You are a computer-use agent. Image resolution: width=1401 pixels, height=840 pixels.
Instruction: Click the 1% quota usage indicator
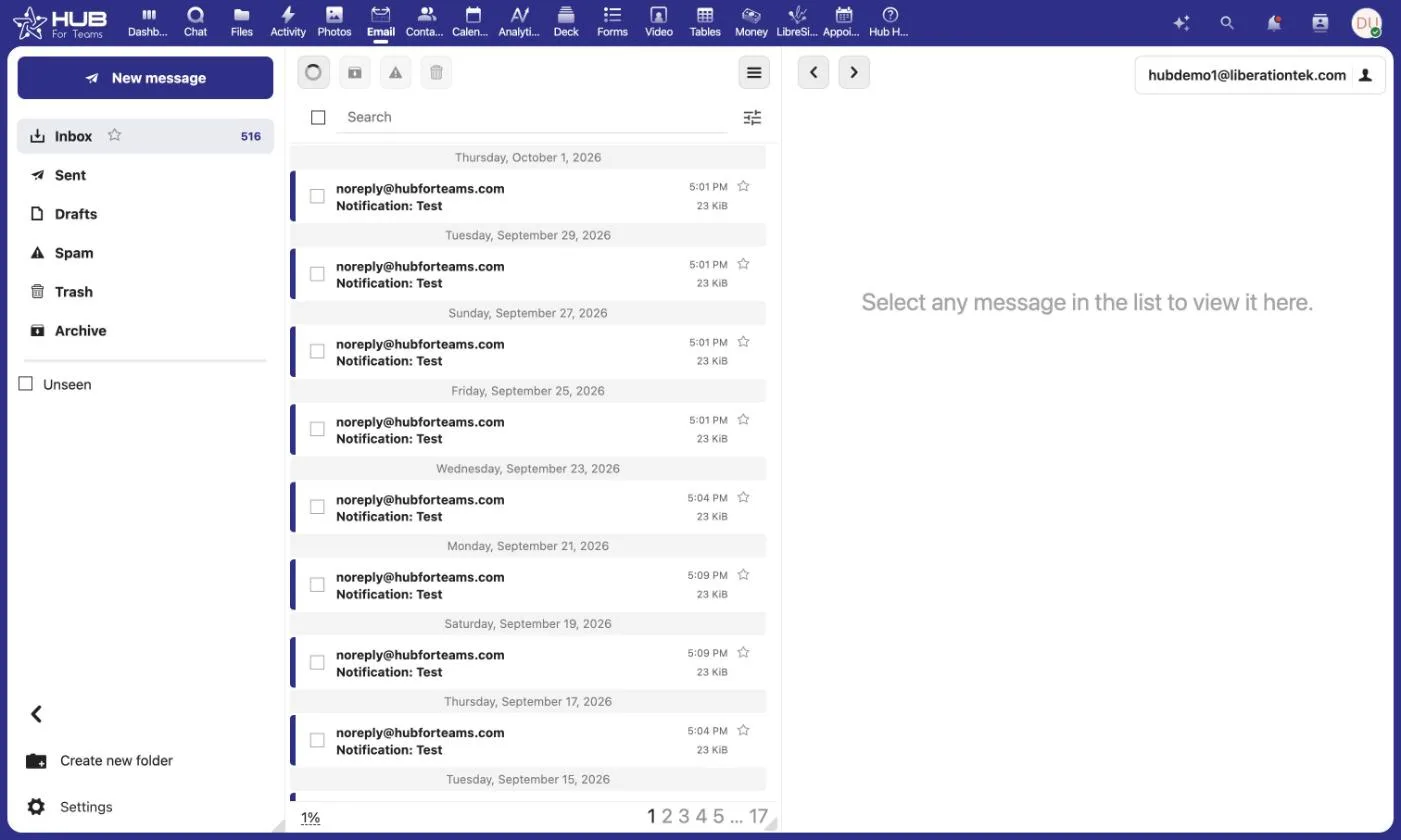tap(310, 818)
